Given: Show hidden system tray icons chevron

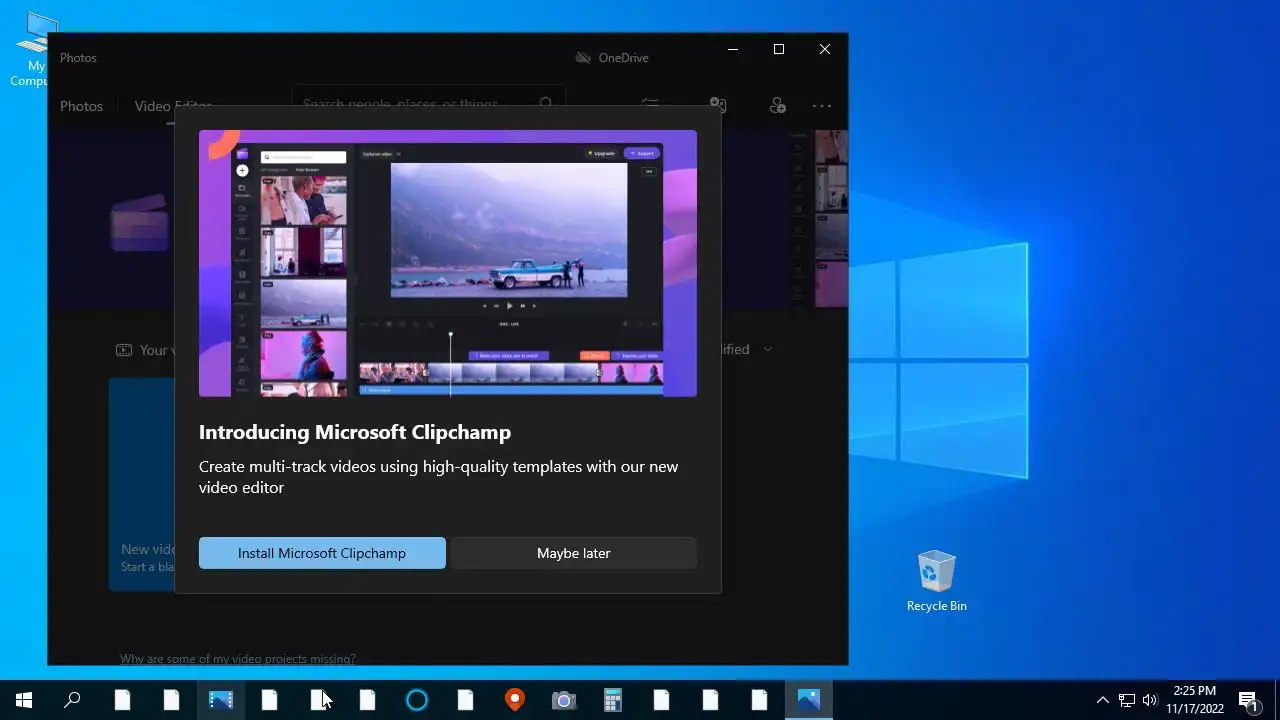Looking at the screenshot, I should click(1103, 700).
